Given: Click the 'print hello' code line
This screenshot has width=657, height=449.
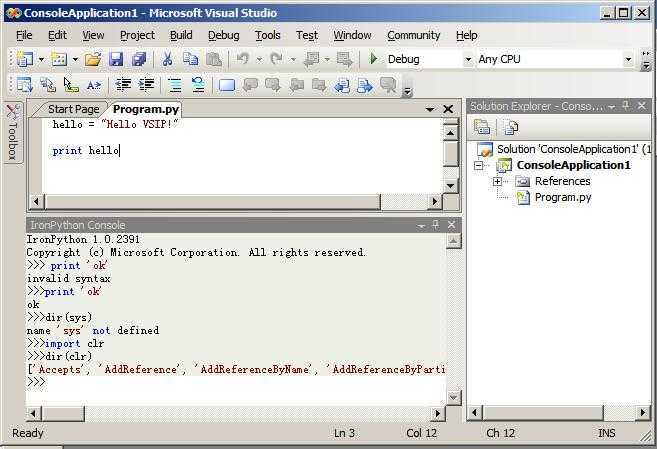Looking at the screenshot, I should [86, 150].
